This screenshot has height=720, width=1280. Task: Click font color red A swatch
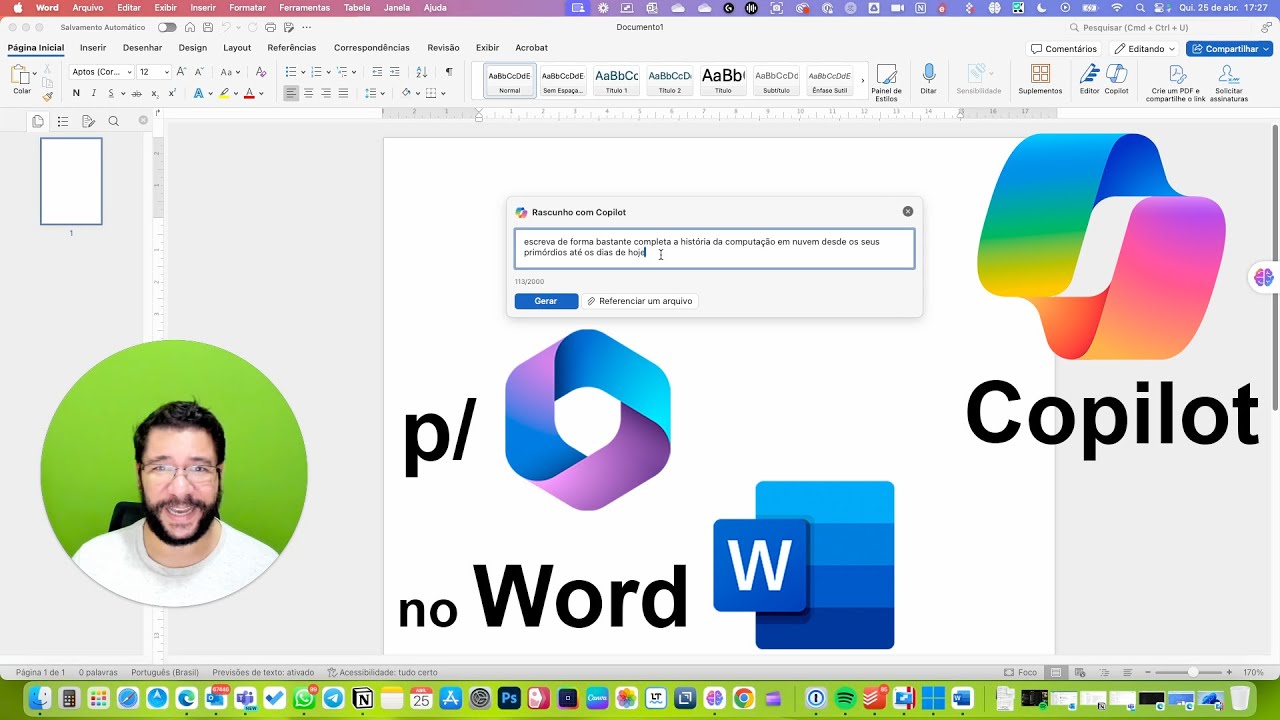tap(249, 93)
